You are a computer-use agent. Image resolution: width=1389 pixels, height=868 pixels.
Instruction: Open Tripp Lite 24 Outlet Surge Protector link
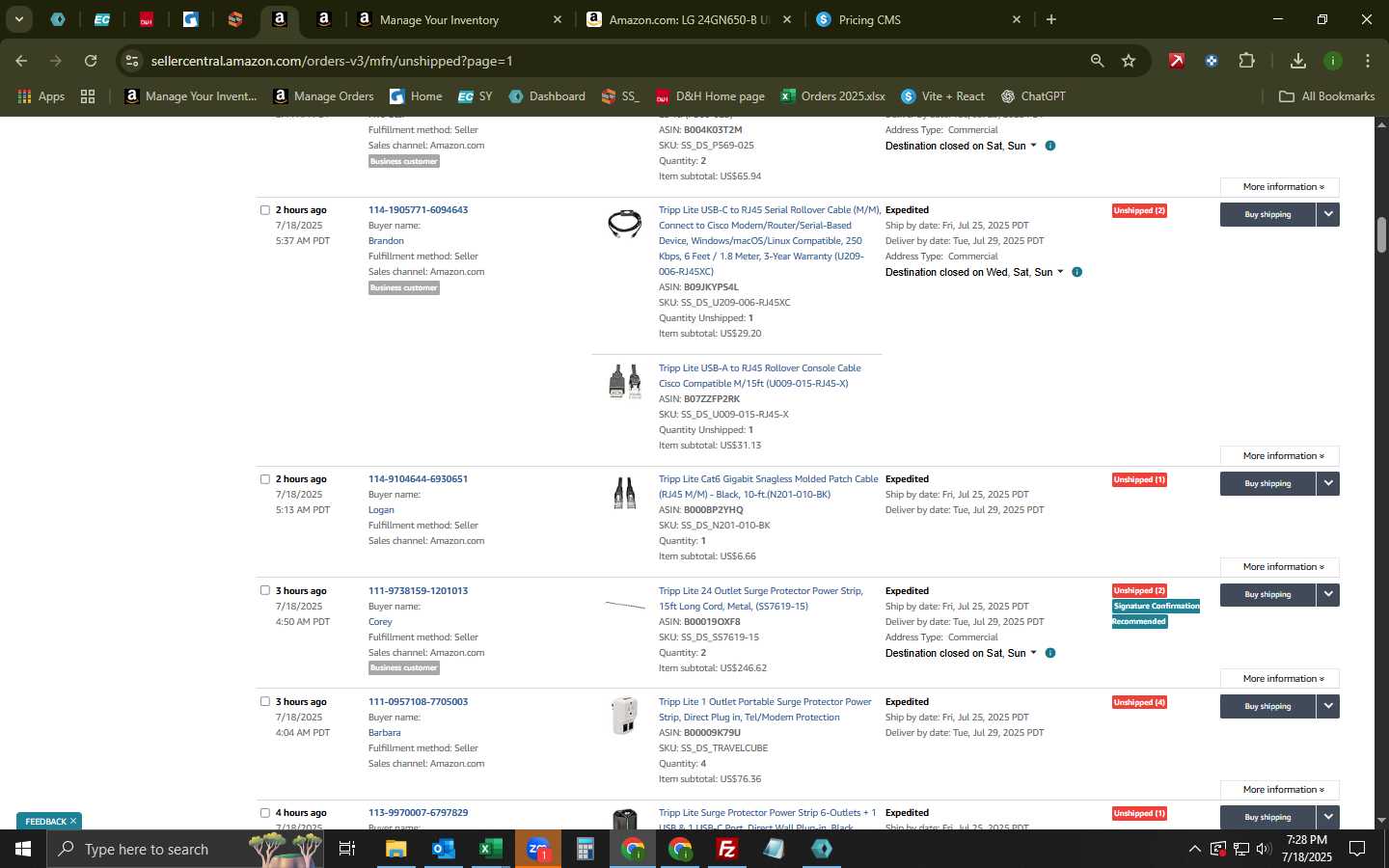point(760,598)
